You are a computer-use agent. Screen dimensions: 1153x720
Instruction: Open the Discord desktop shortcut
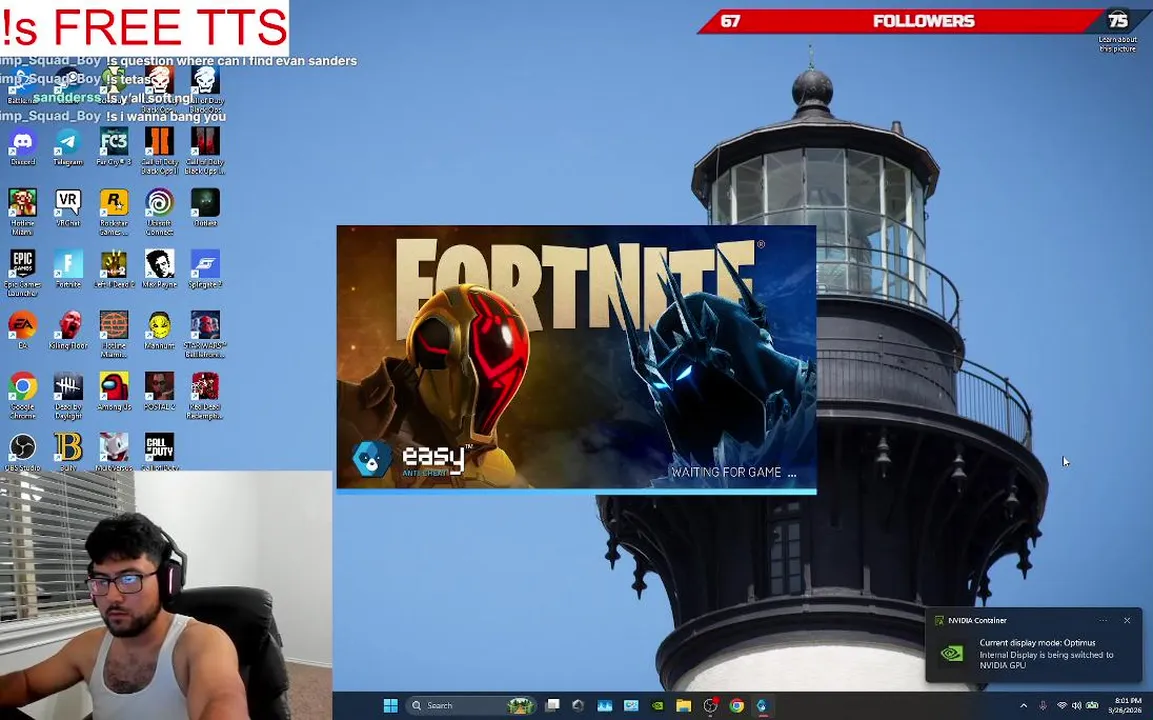(23, 146)
